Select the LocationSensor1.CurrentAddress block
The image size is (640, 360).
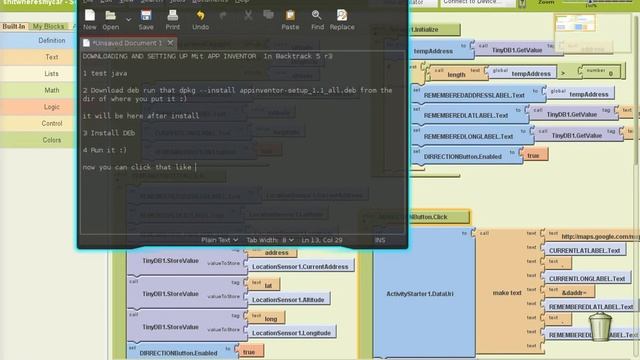point(300,266)
